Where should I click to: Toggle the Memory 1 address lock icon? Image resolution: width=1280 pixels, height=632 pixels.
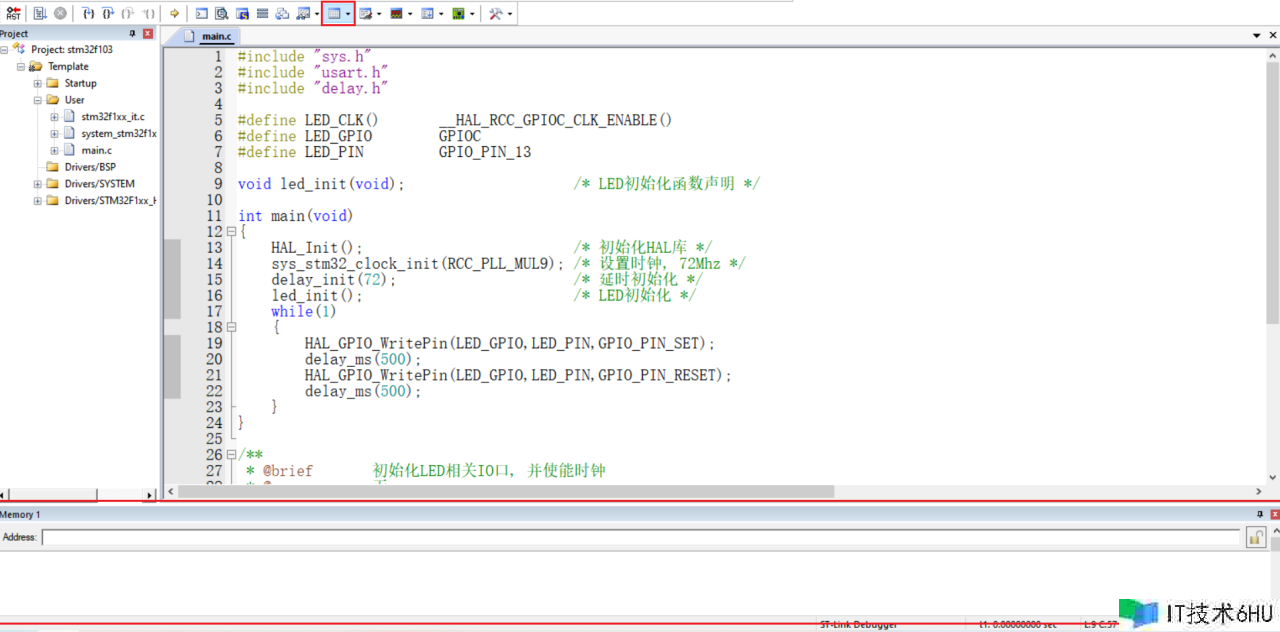click(x=1256, y=538)
